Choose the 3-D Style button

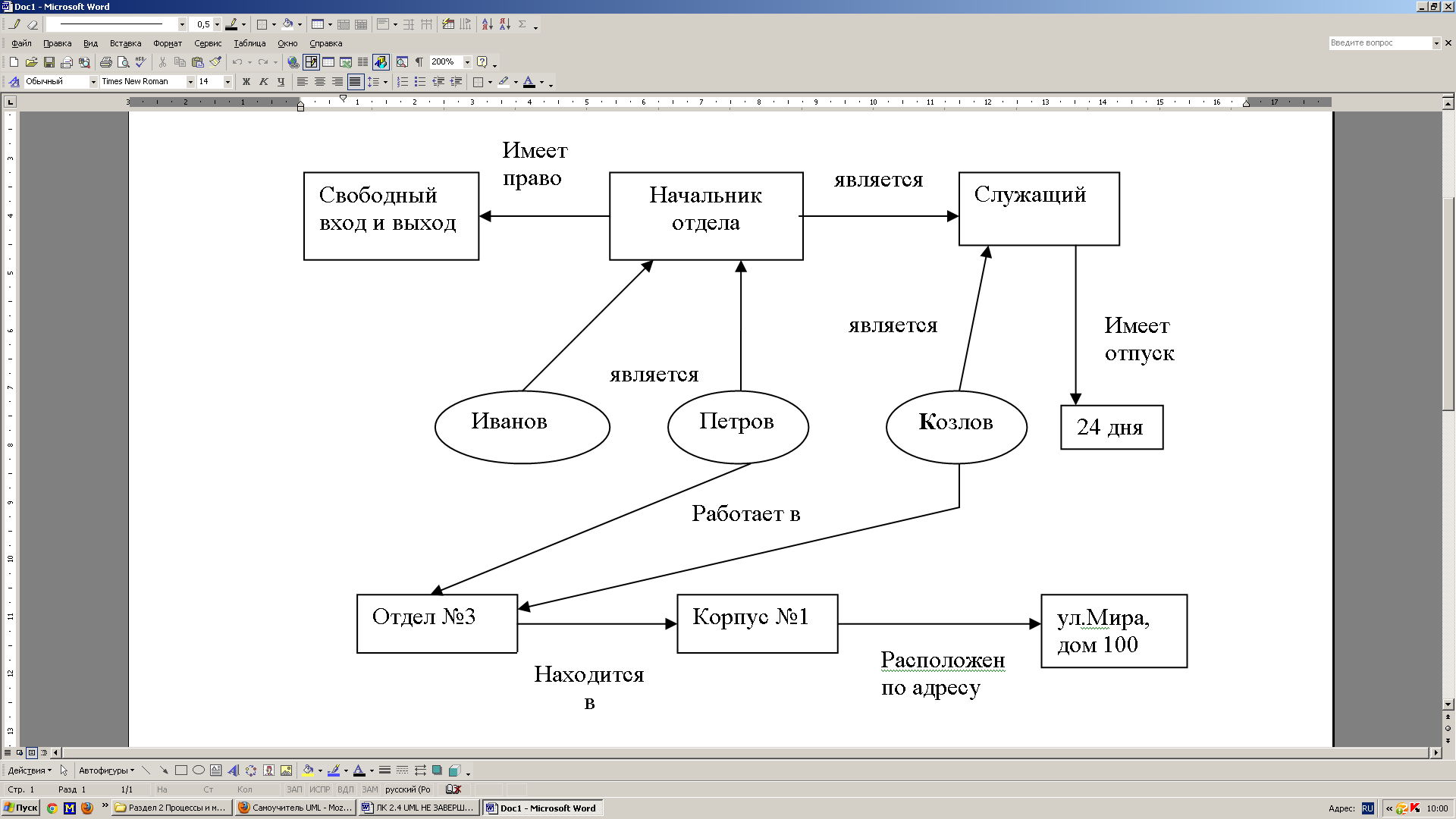pos(454,770)
